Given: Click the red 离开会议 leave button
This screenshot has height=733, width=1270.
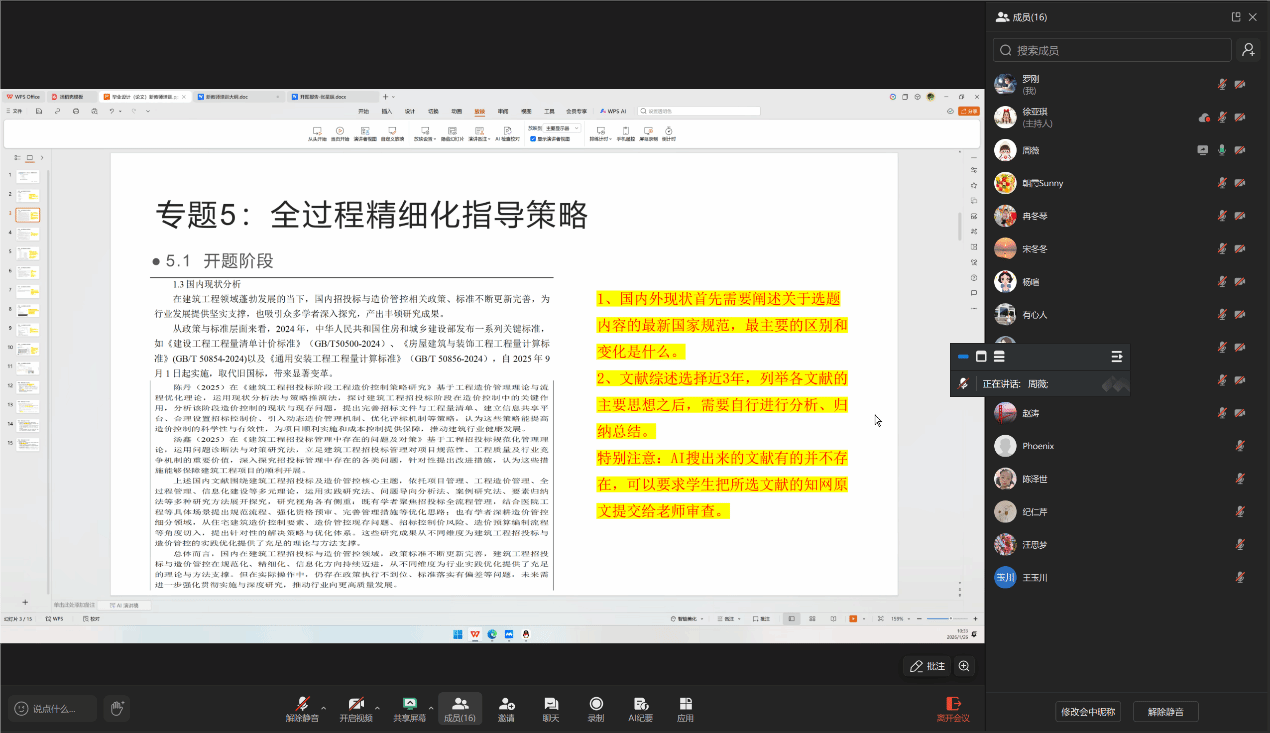Looking at the screenshot, I should coord(953,708).
